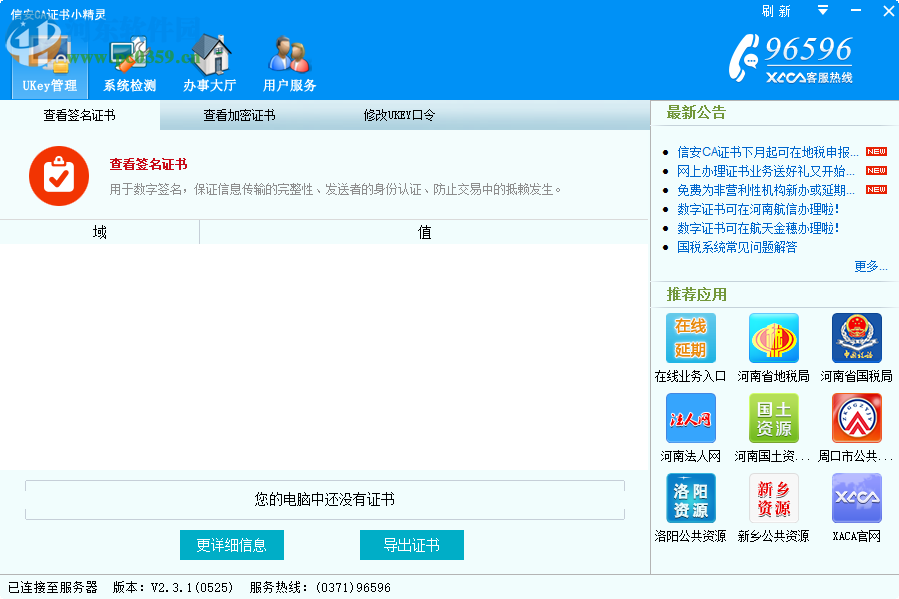Click the 更详细信息 button
This screenshot has height=599, width=899.
tap(231, 545)
